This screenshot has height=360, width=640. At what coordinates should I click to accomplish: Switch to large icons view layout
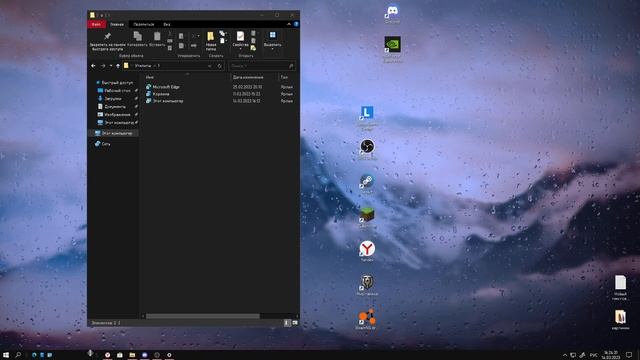[295, 323]
